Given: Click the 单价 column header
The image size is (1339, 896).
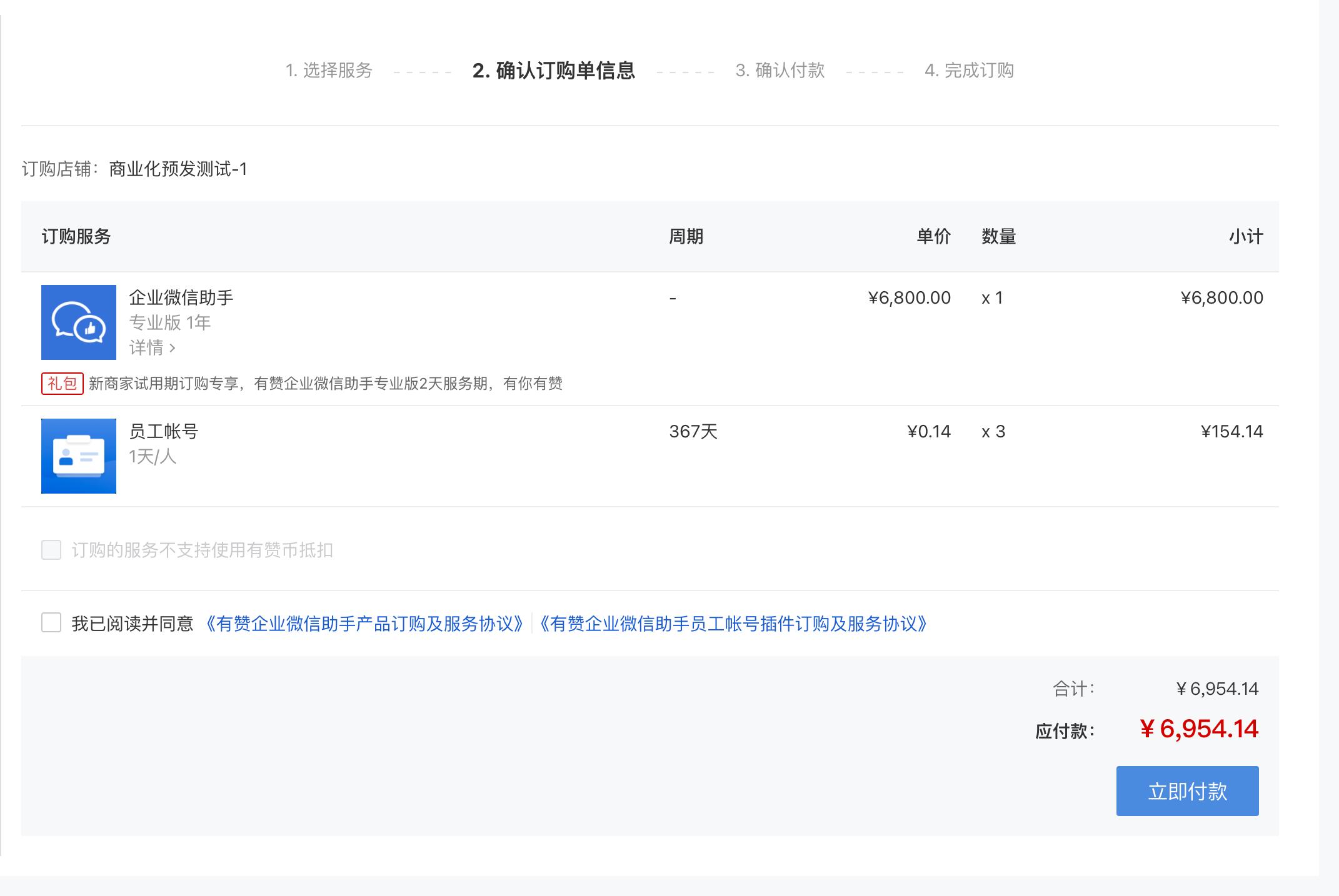Looking at the screenshot, I should click(934, 237).
